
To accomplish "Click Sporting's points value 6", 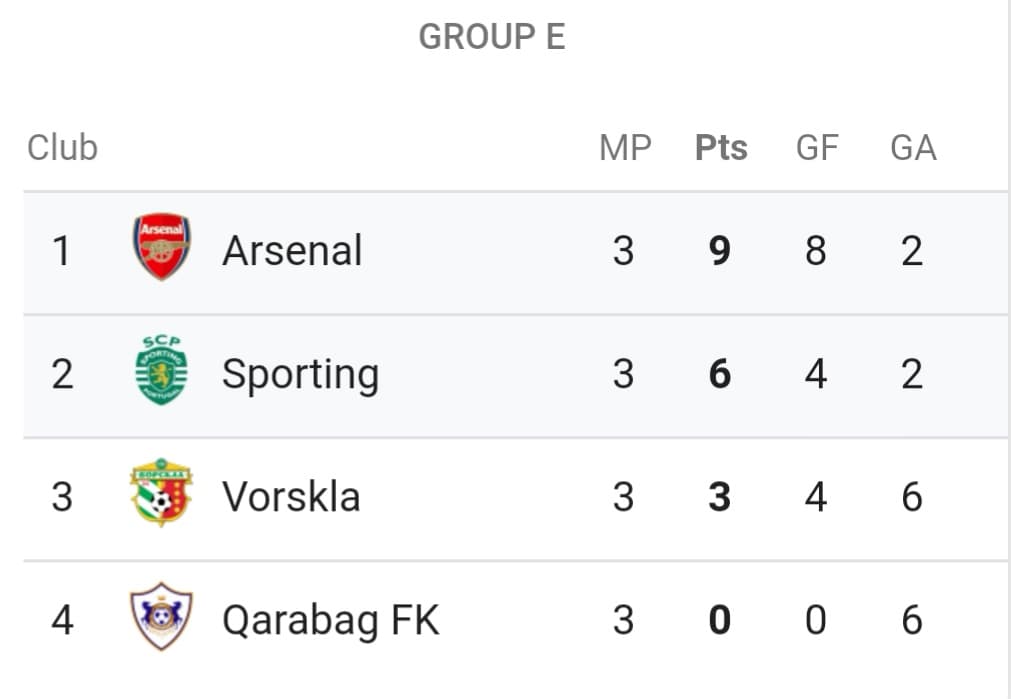I will point(720,374).
